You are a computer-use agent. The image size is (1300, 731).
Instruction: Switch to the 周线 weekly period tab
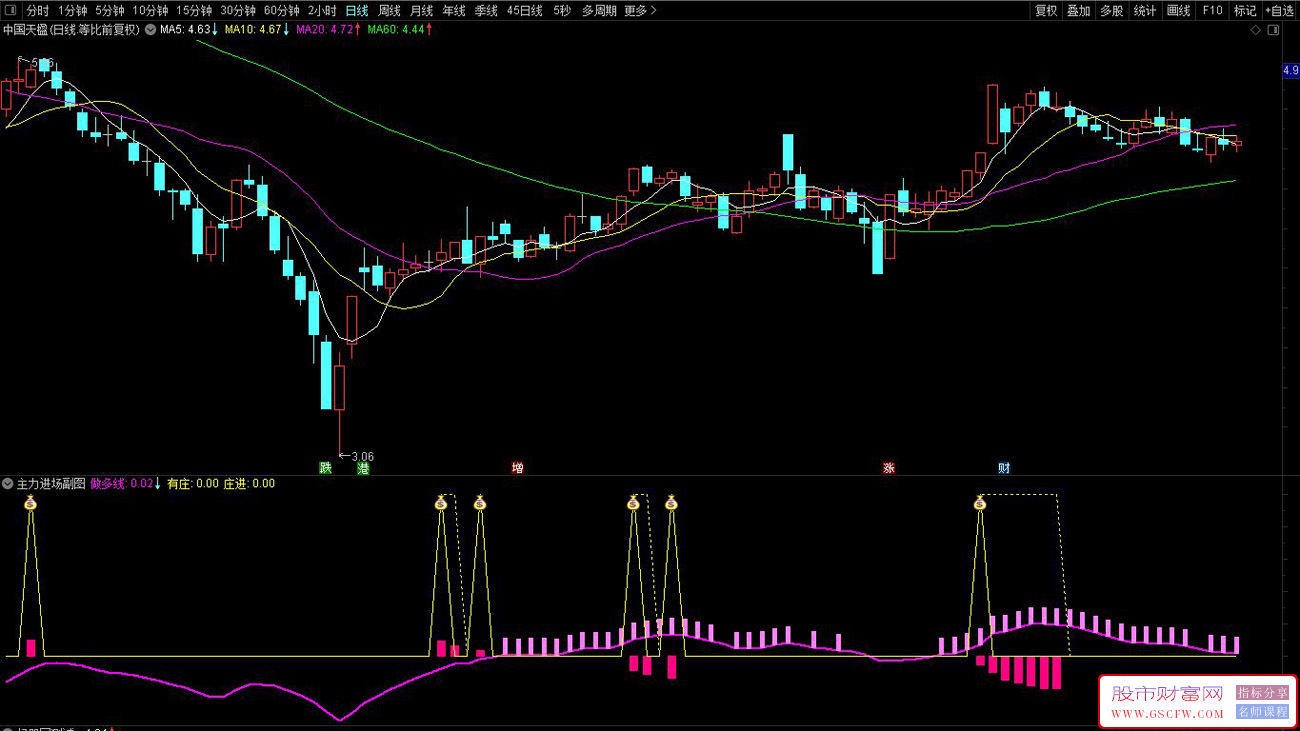pos(389,11)
